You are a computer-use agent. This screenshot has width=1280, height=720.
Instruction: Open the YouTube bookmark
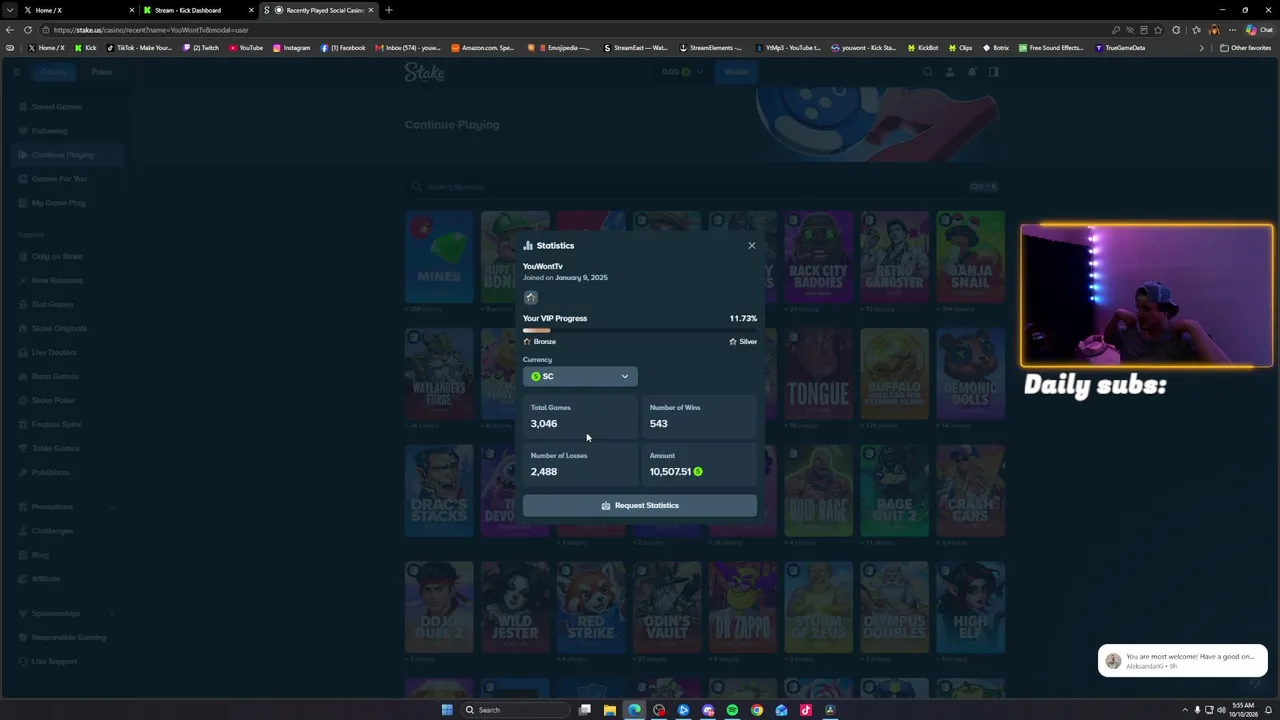pos(246,48)
